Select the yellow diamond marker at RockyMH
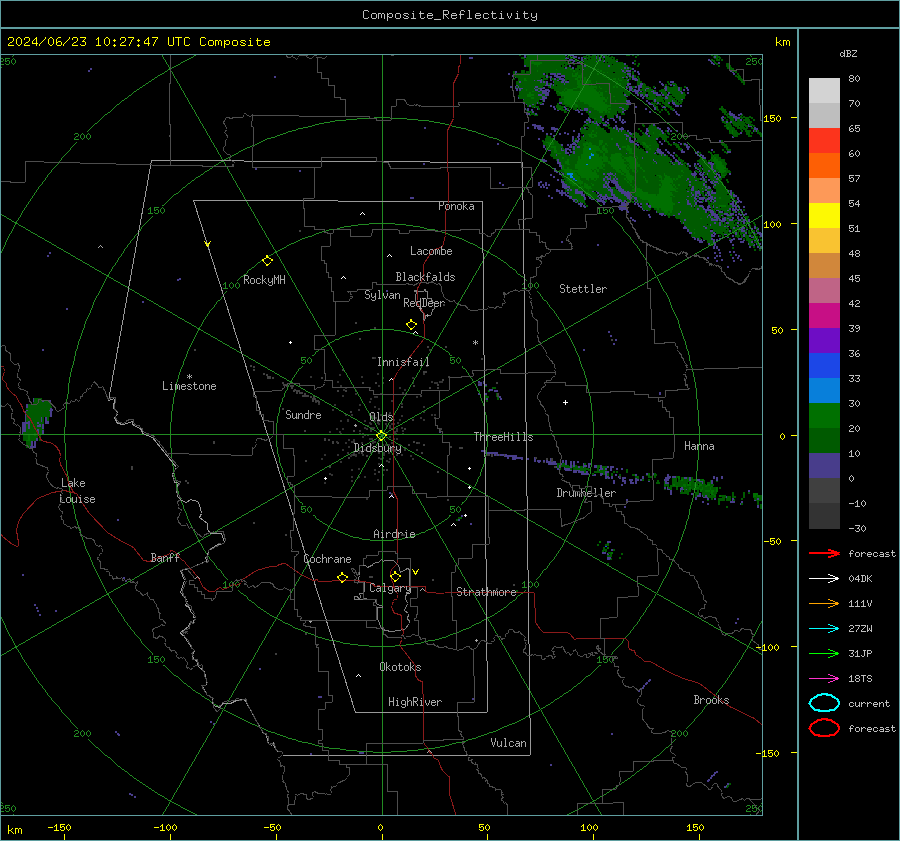Image resolution: width=900 pixels, height=841 pixels. (267, 261)
